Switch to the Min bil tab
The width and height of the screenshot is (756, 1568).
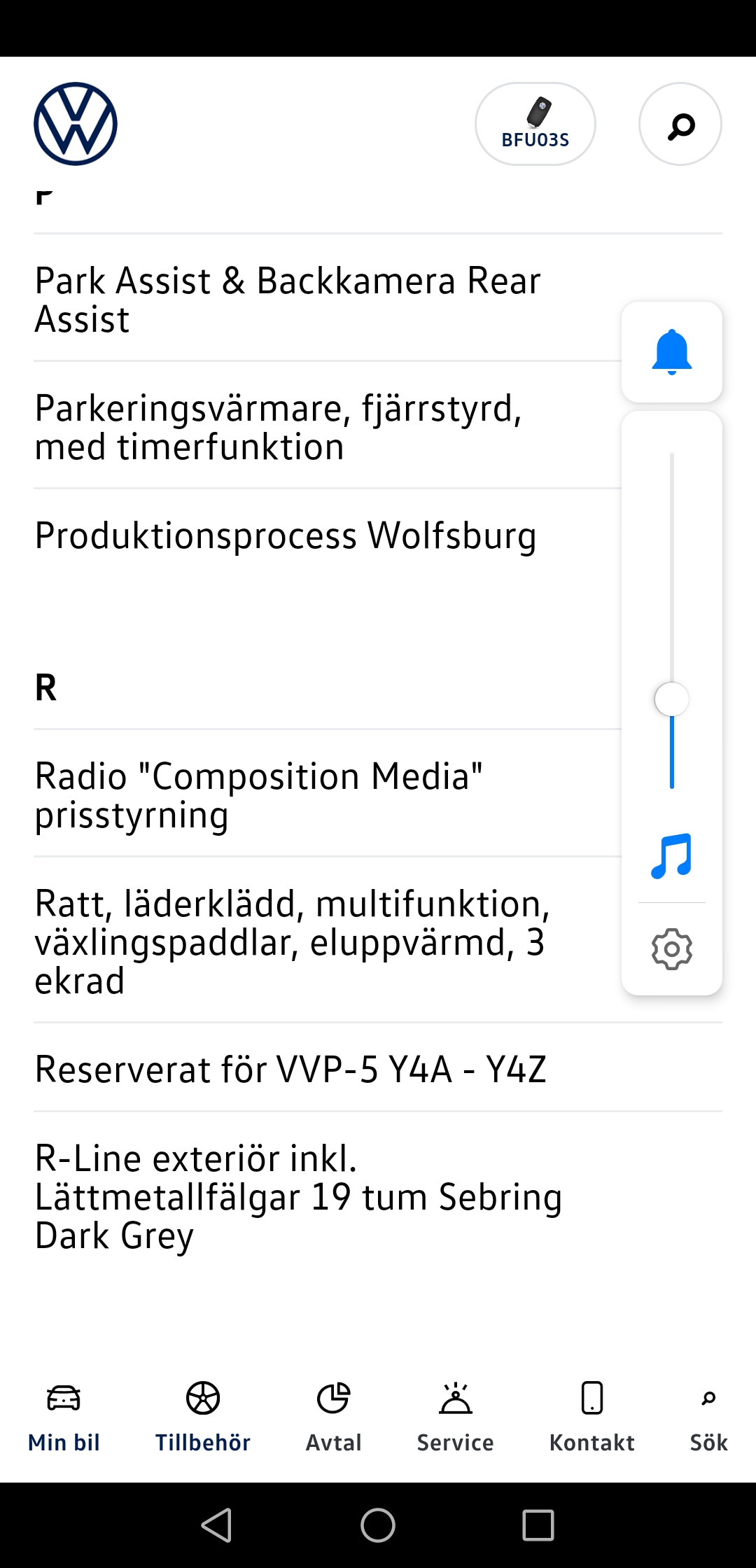pos(64,1415)
